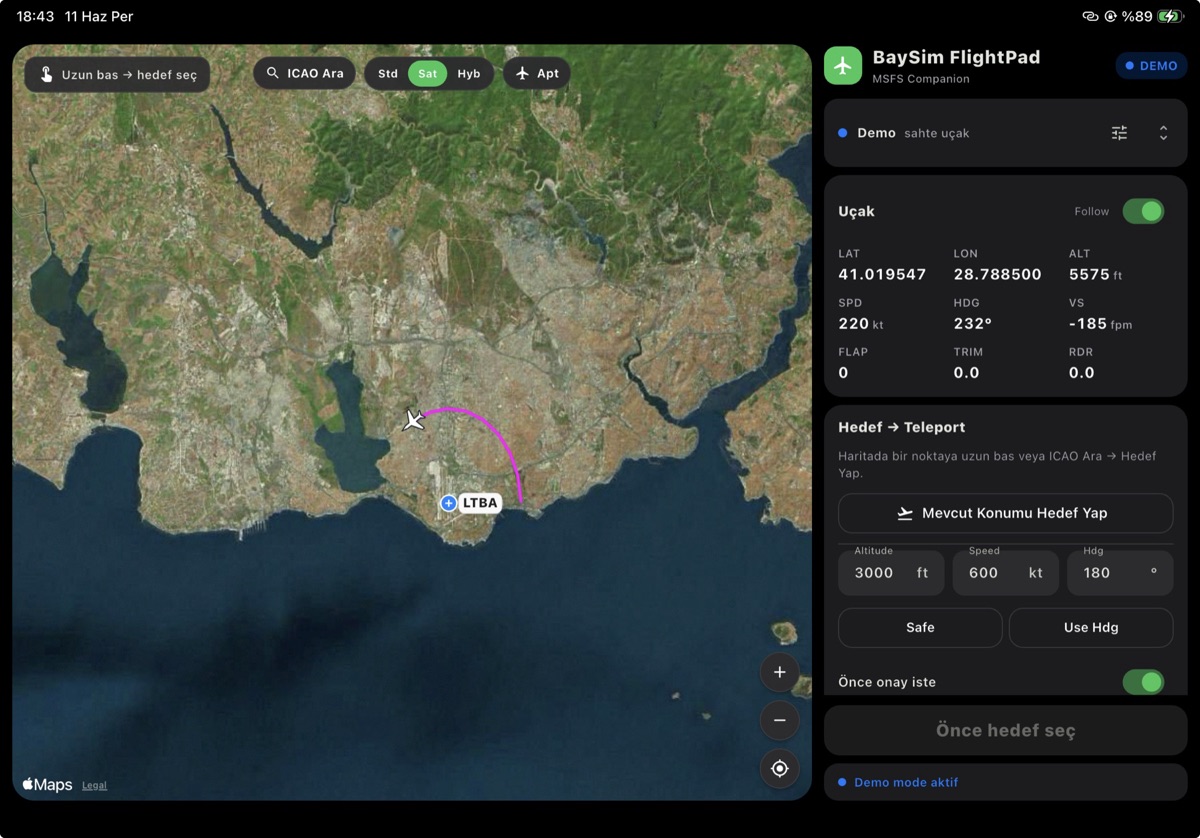The image size is (1200, 838).
Task: Select the LAT value 41.019547
Action: point(882,274)
